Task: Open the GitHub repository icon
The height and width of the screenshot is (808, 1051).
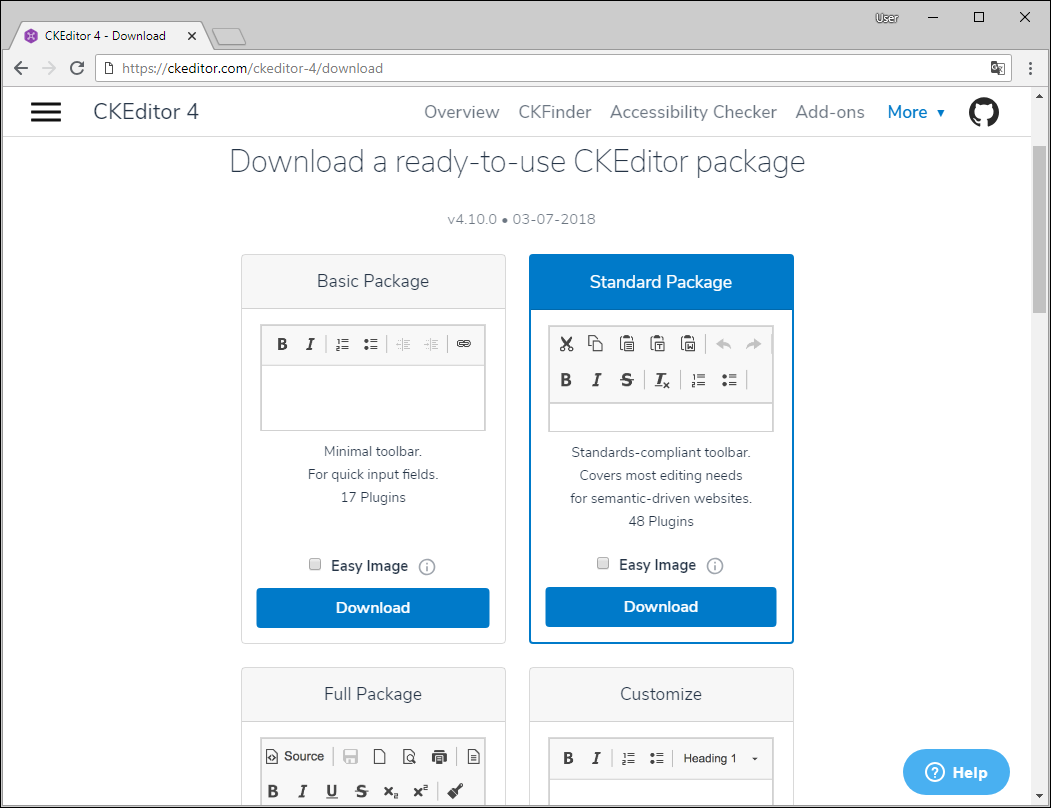Action: [x=983, y=112]
